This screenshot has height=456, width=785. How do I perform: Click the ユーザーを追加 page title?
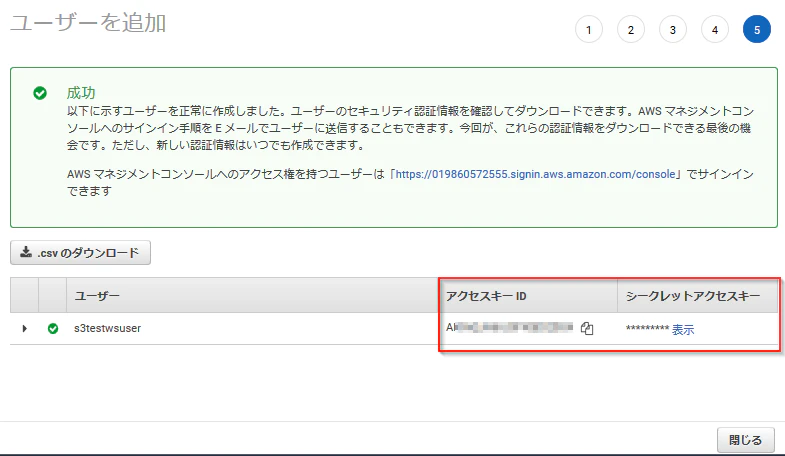coord(88,23)
